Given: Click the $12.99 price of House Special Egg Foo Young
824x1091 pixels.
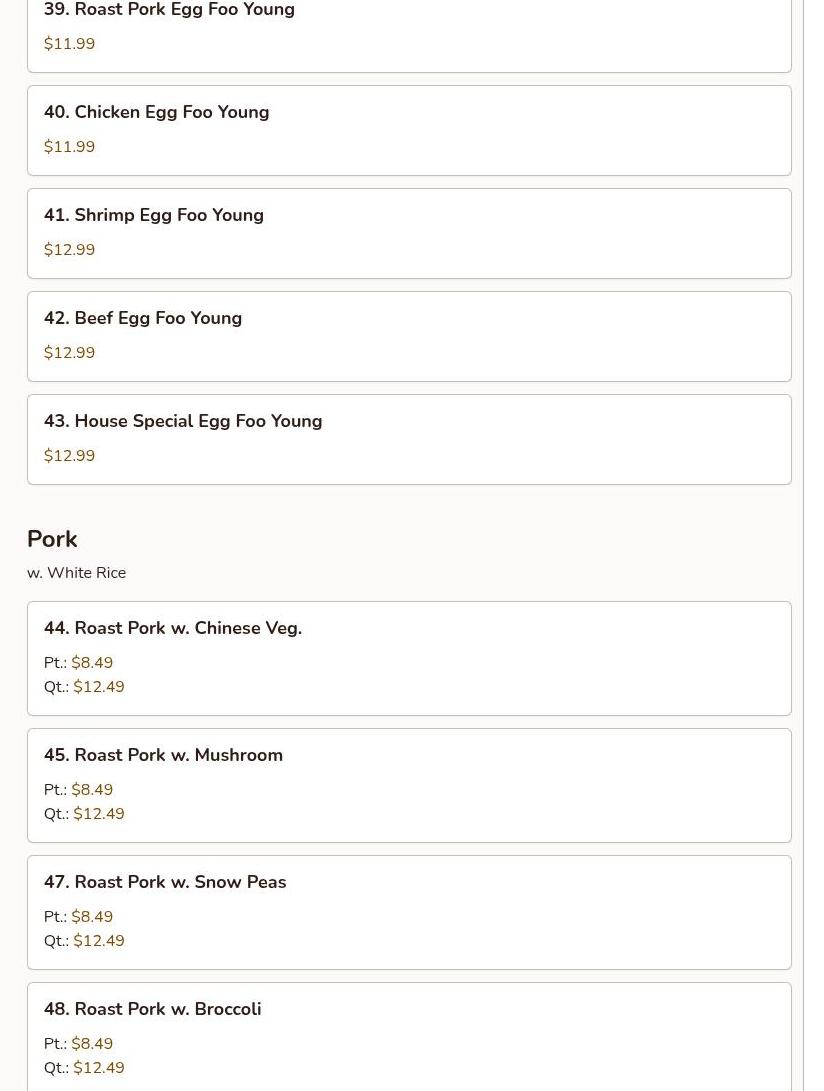Looking at the screenshot, I should click(x=70, y=456).
